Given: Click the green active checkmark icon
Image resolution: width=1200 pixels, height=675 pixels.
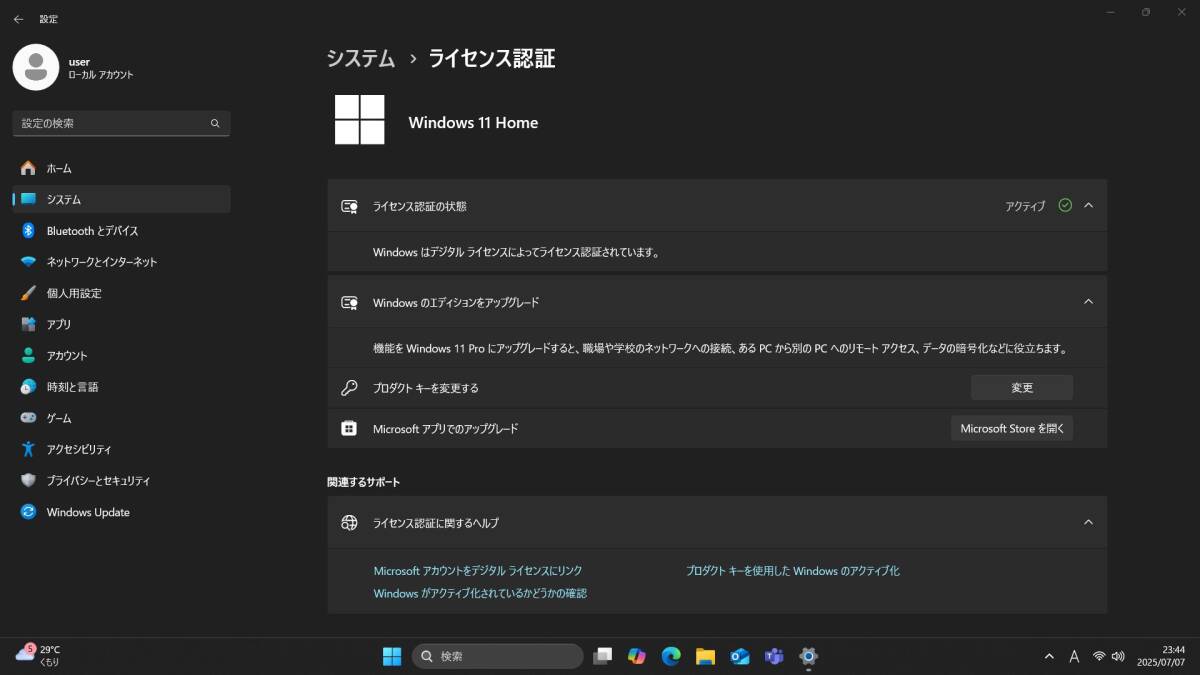Looking at the screenshot, I should tap(1065, 205).
